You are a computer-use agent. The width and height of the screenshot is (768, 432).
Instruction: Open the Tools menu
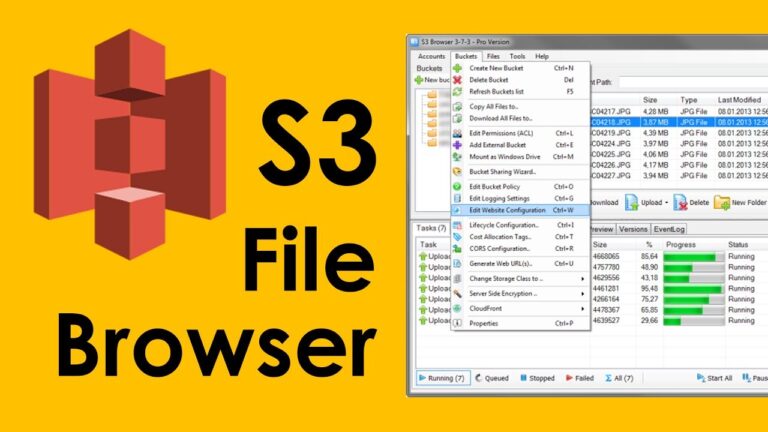pos(517,56)
